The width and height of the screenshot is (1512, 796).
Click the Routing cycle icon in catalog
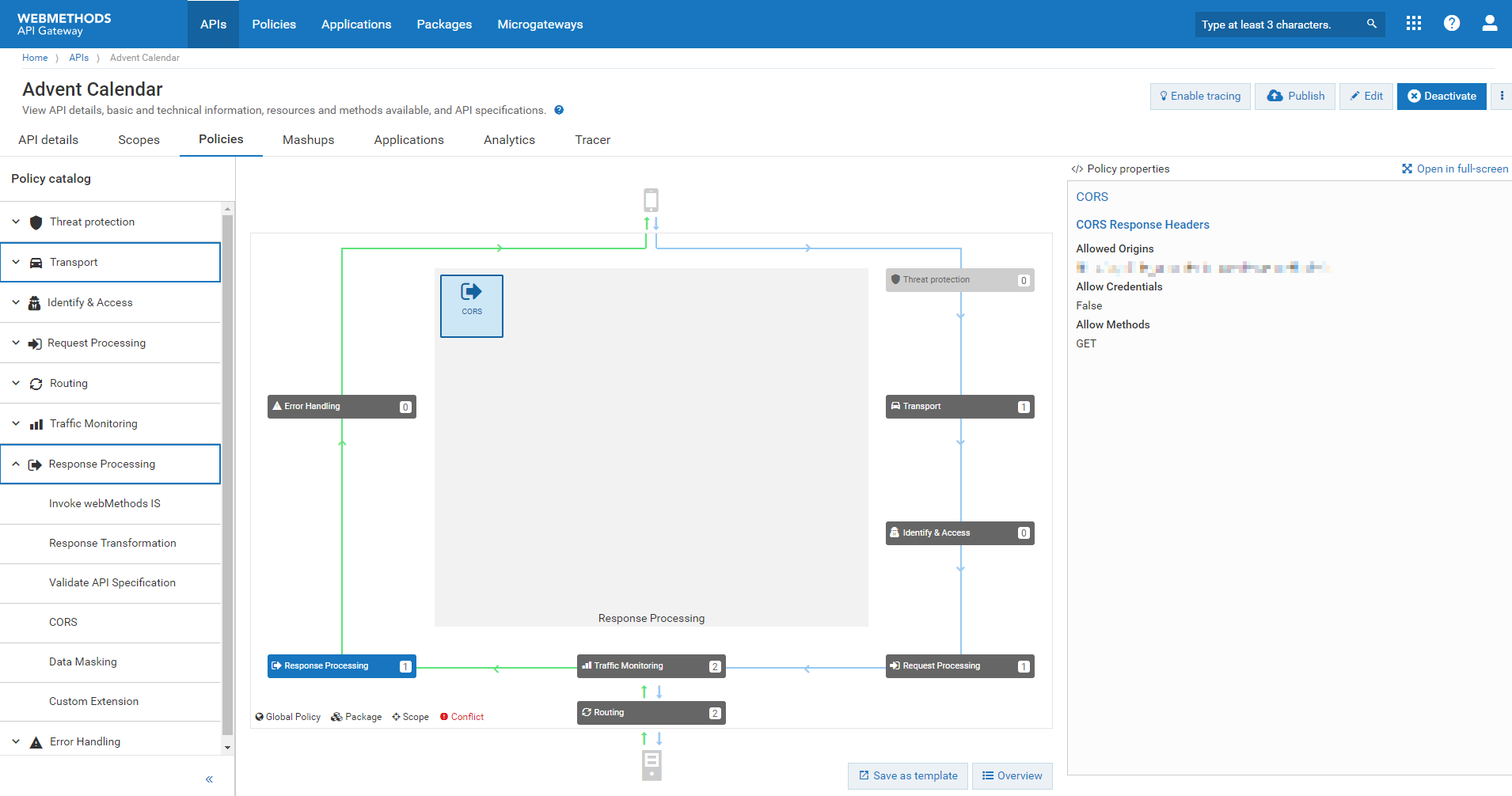36,384
